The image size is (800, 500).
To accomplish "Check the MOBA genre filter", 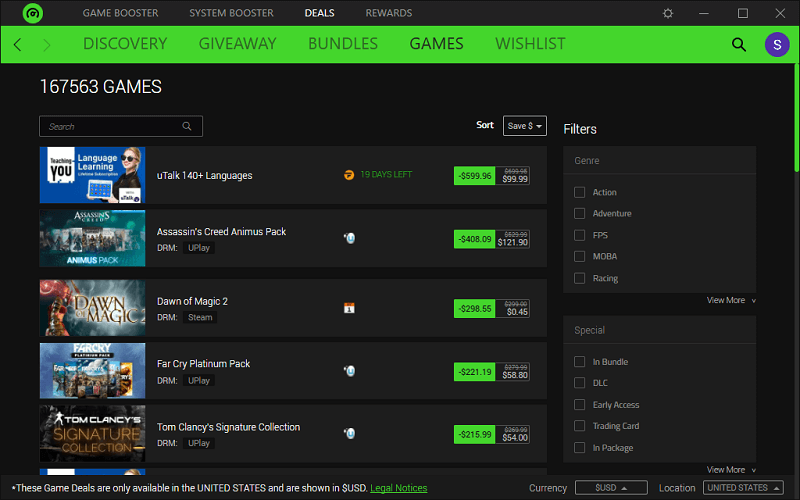I will point(580,256).
